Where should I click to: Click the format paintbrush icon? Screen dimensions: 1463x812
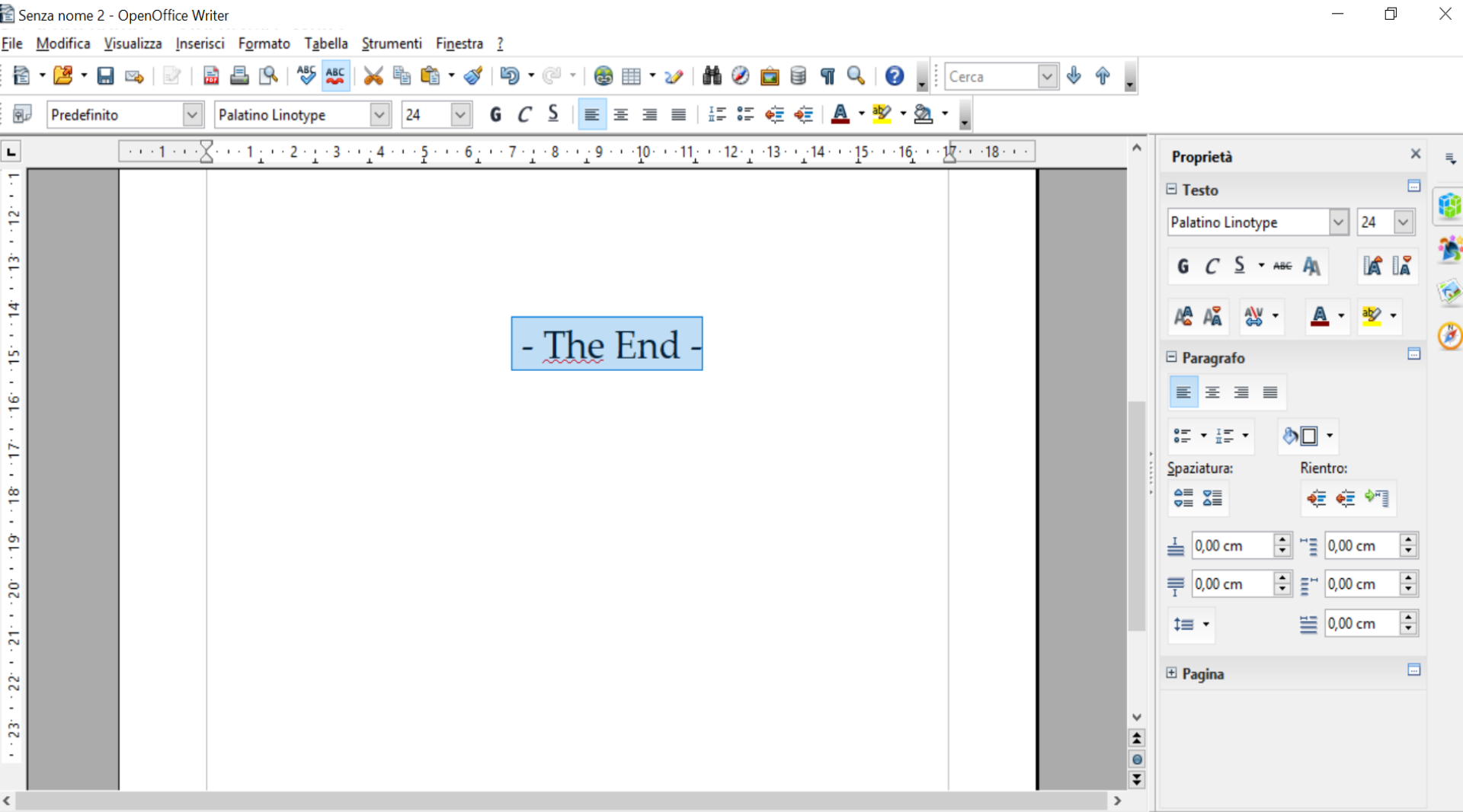click(x=473, y=76)
